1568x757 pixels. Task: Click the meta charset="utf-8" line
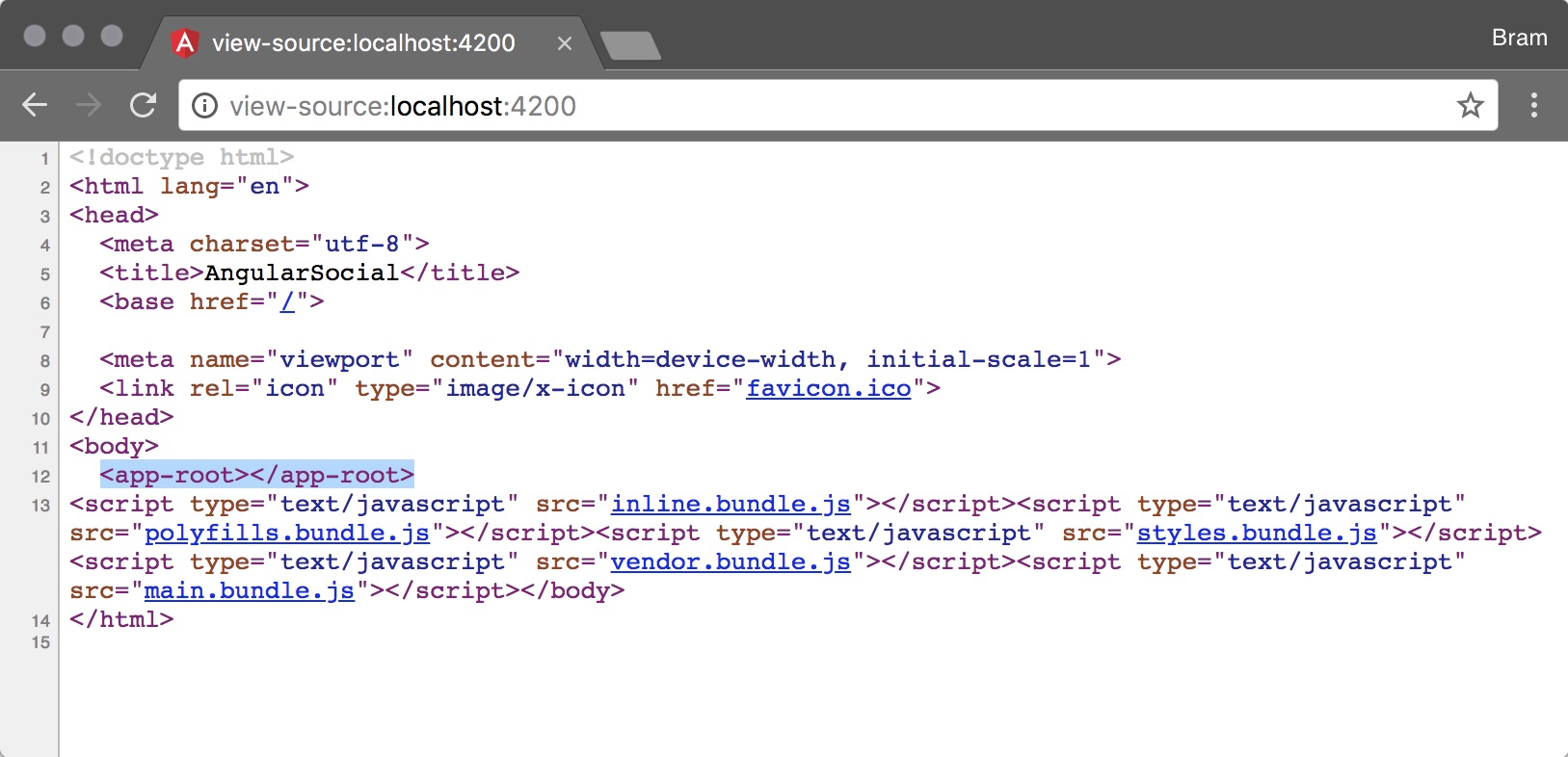click(264, 244)
